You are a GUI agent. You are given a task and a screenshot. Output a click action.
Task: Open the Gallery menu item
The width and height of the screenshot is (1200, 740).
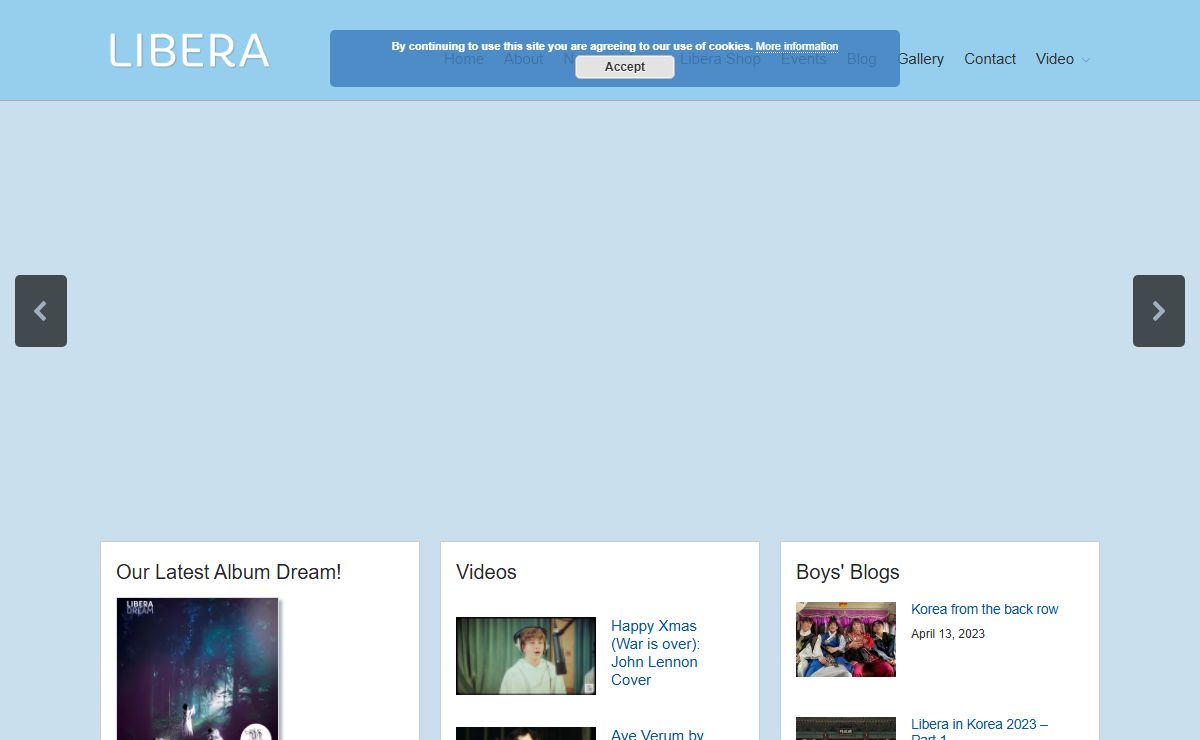pos(921,59)
